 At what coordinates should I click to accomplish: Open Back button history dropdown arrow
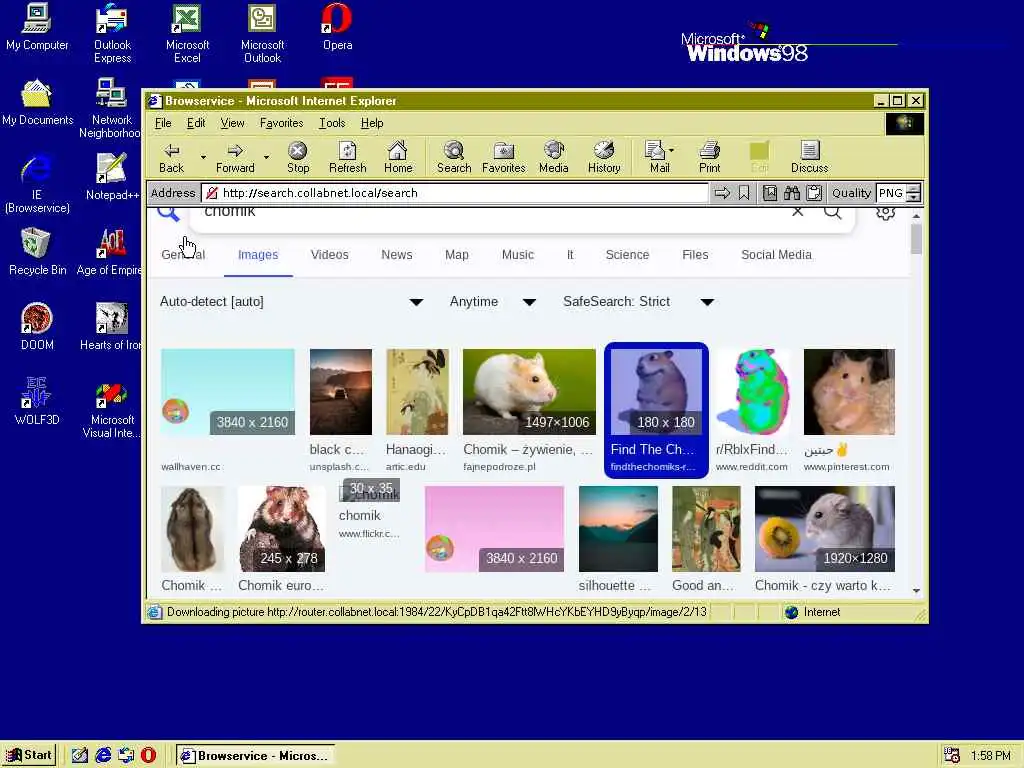pyautogui.click(x=203, y=157)
